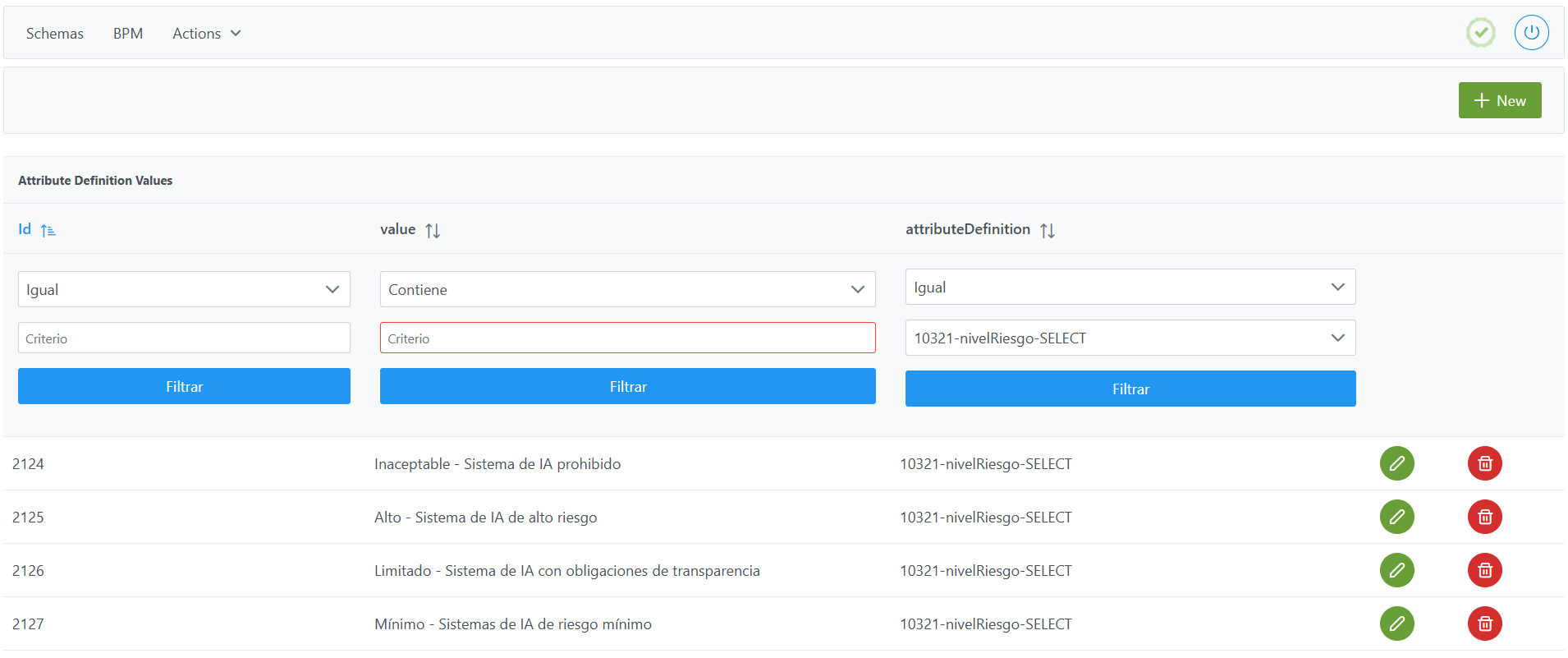Viewport: 1568px width, 658px height.
Task: Focus the value Criterio input field
Action: pyautogui.click(x=627, y=338)
